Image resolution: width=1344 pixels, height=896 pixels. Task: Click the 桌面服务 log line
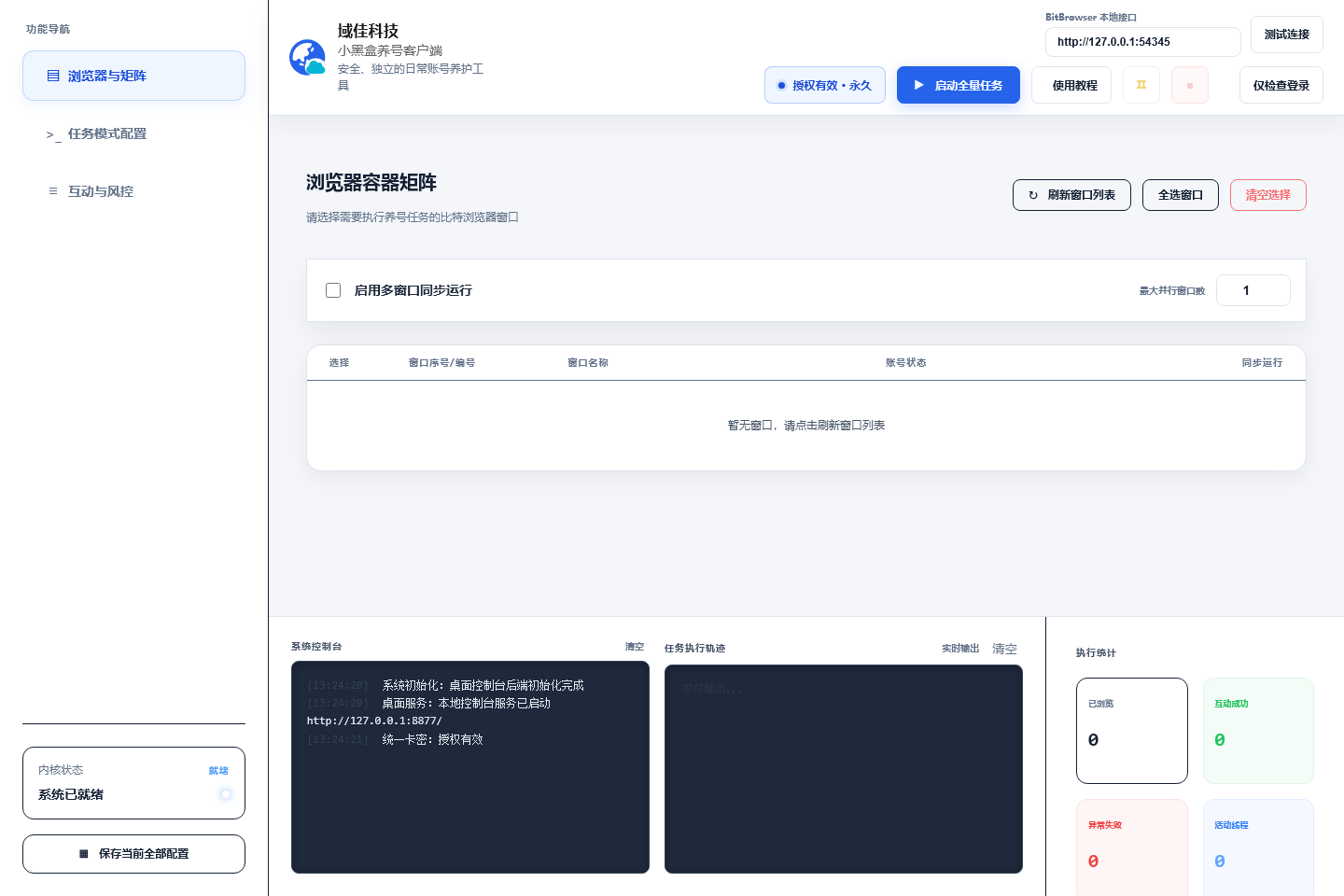click(x=428, y=704)
